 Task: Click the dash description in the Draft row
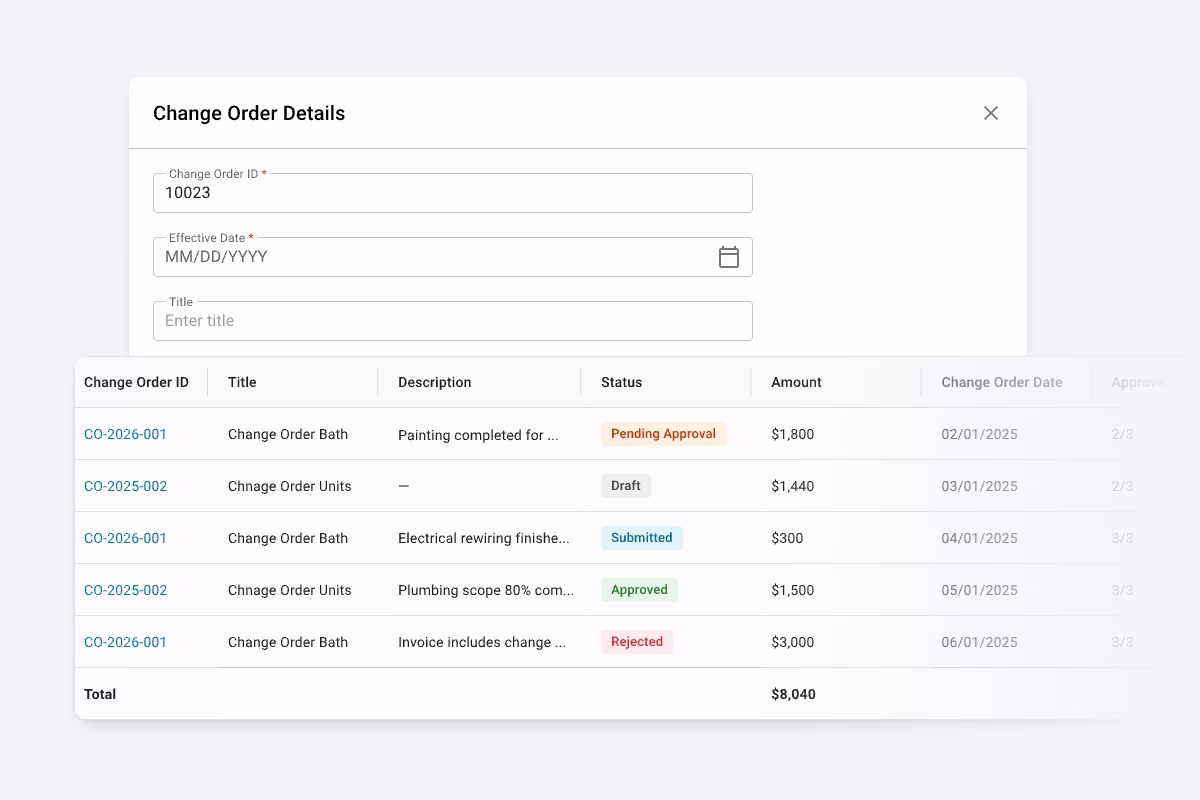tap(404, 486)
